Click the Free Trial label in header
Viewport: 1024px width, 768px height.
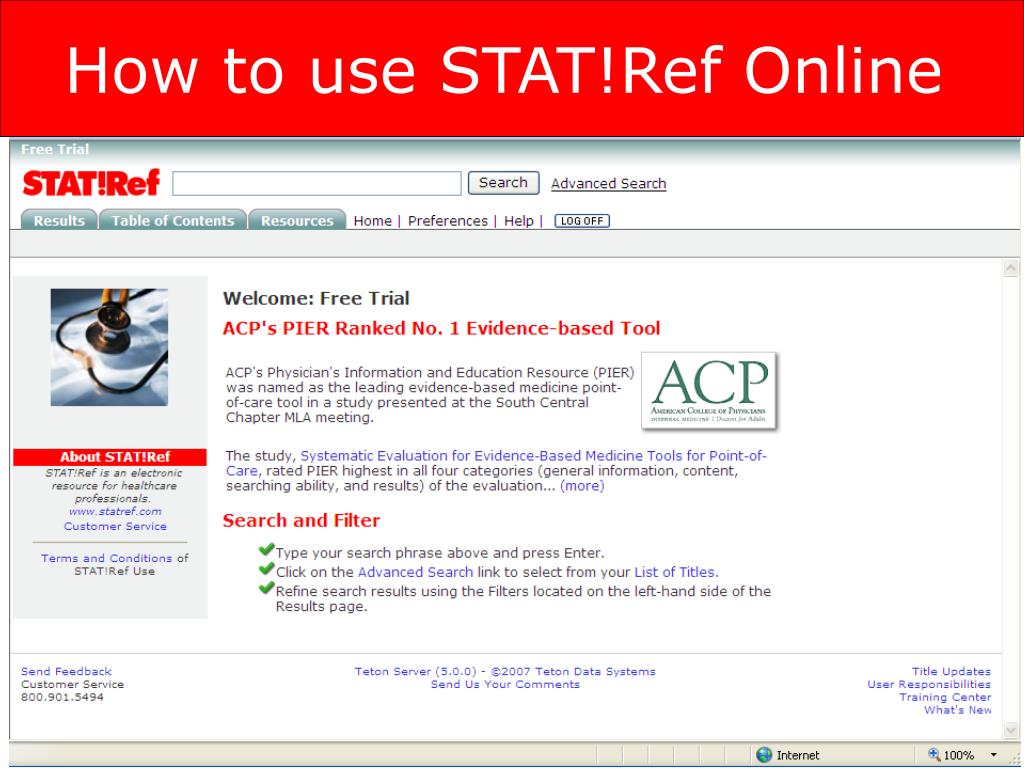pyautogui.click(x=55, y=150)
